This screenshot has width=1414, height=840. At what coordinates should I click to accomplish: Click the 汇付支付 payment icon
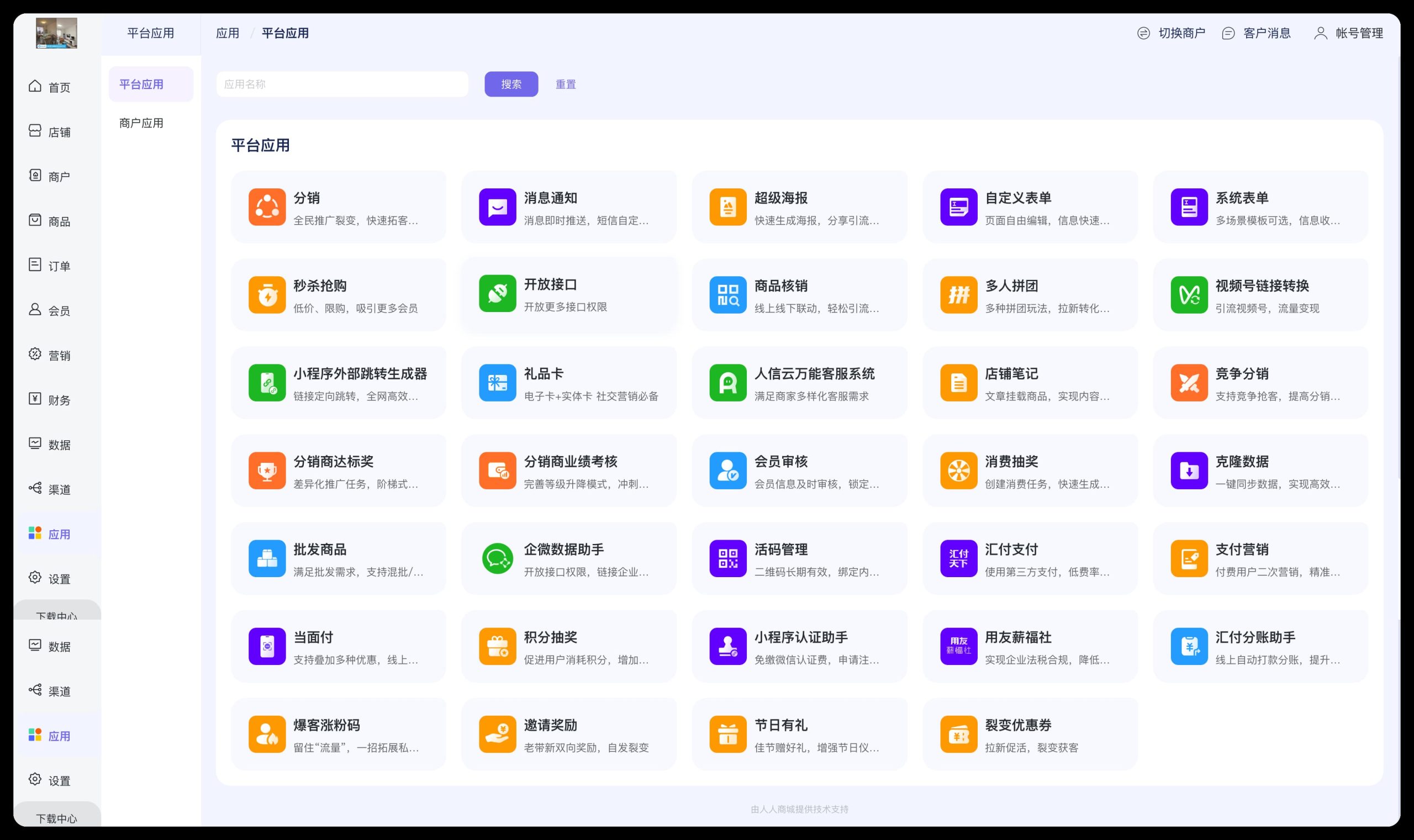(x=958, y=559)
